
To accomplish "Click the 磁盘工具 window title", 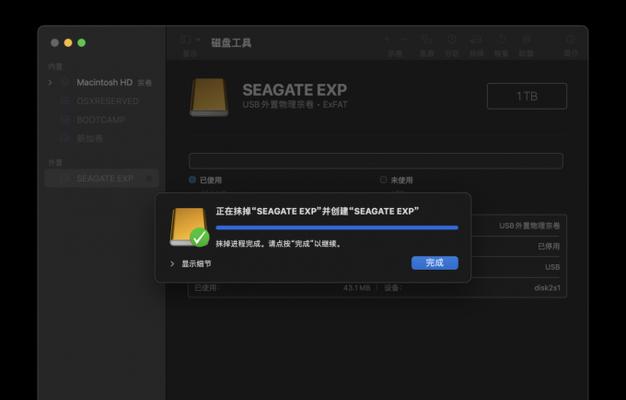I will coord(231,43).
